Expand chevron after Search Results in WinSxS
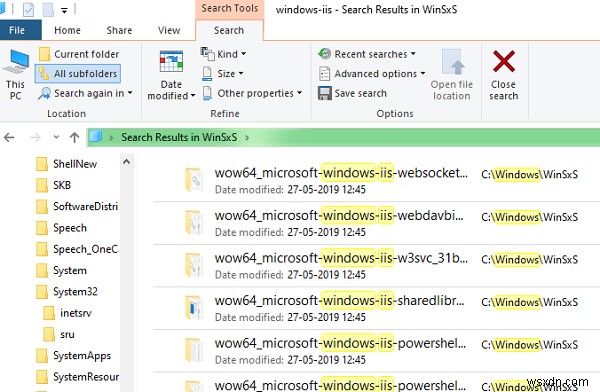Viewport: 600px width, 392px height. (x=247, y=137)
